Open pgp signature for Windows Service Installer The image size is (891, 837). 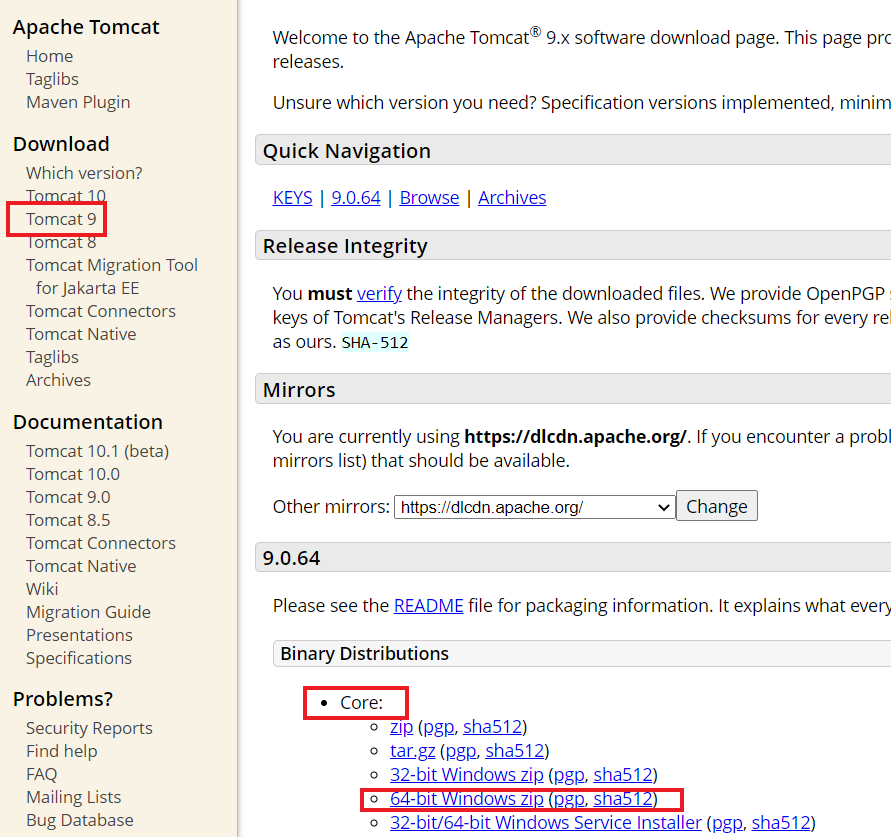point(727,823)
